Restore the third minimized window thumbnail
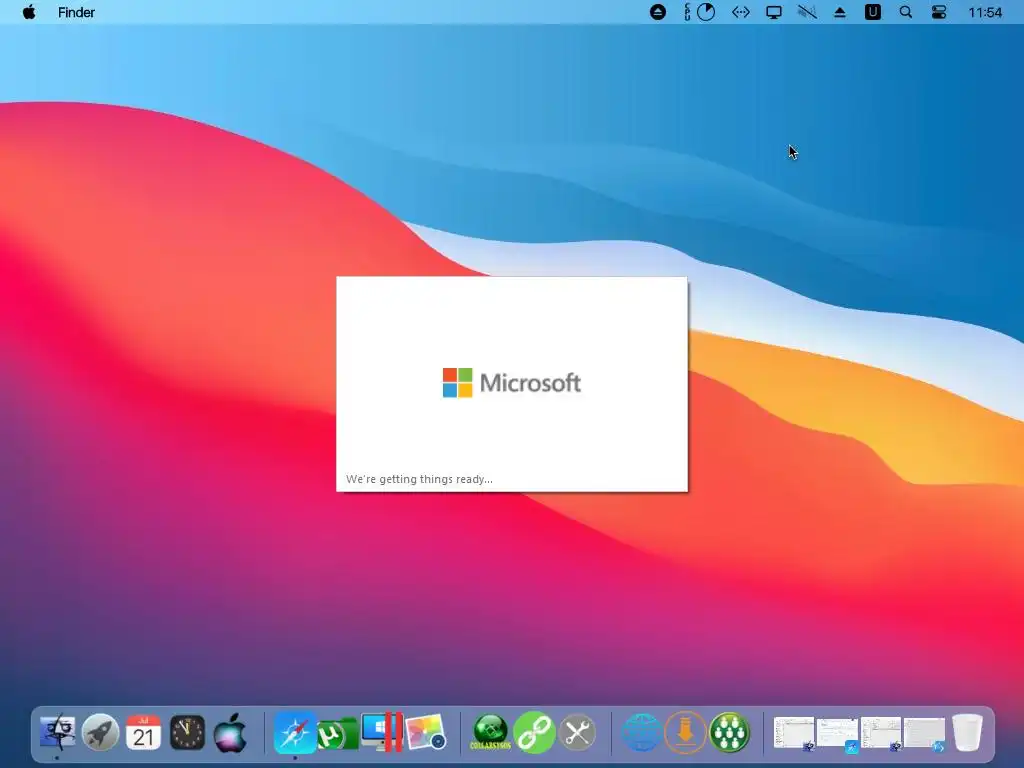 (880, 733)
